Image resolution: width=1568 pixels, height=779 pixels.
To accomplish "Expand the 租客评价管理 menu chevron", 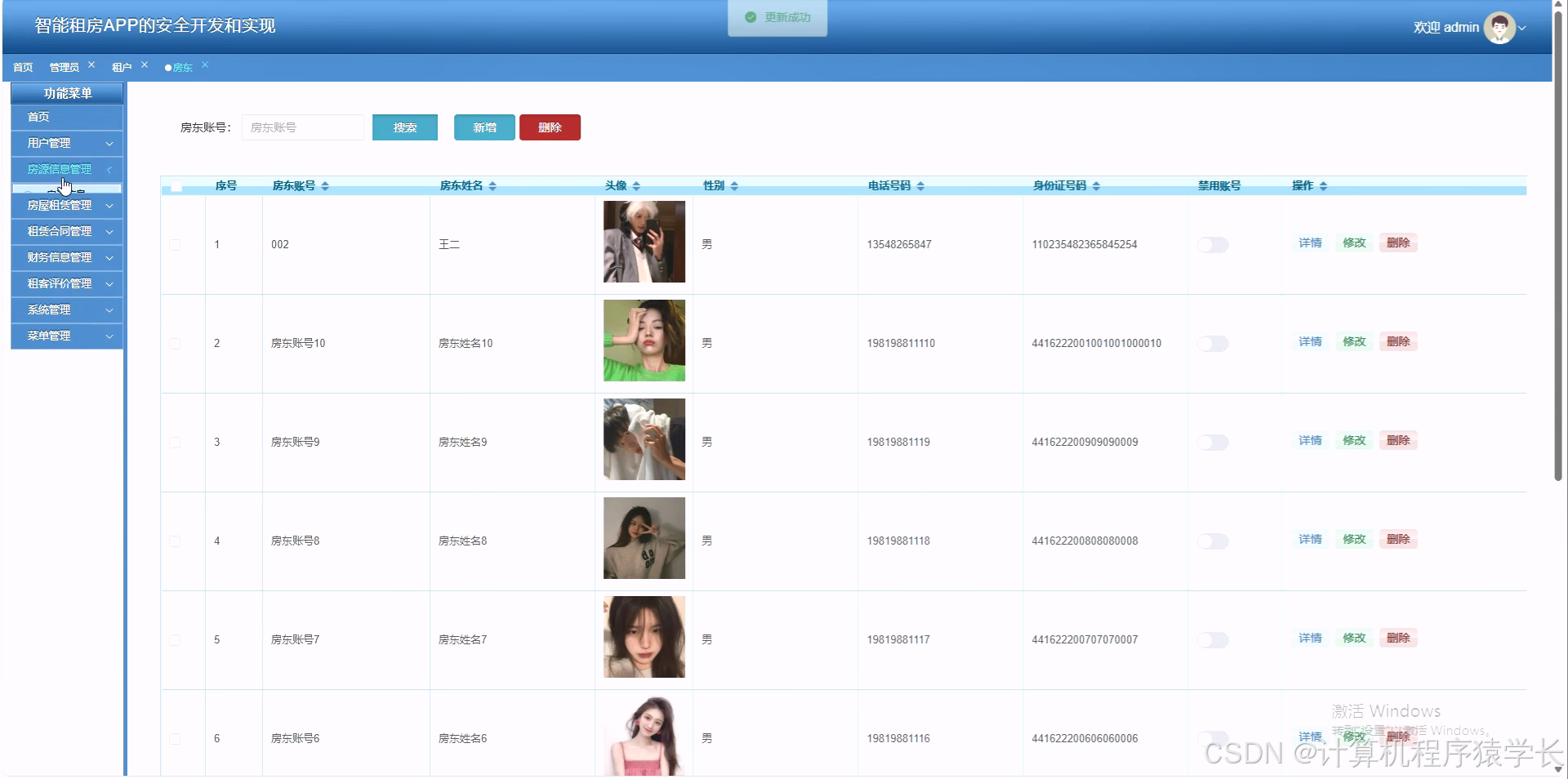I will (x=109, y=284).
